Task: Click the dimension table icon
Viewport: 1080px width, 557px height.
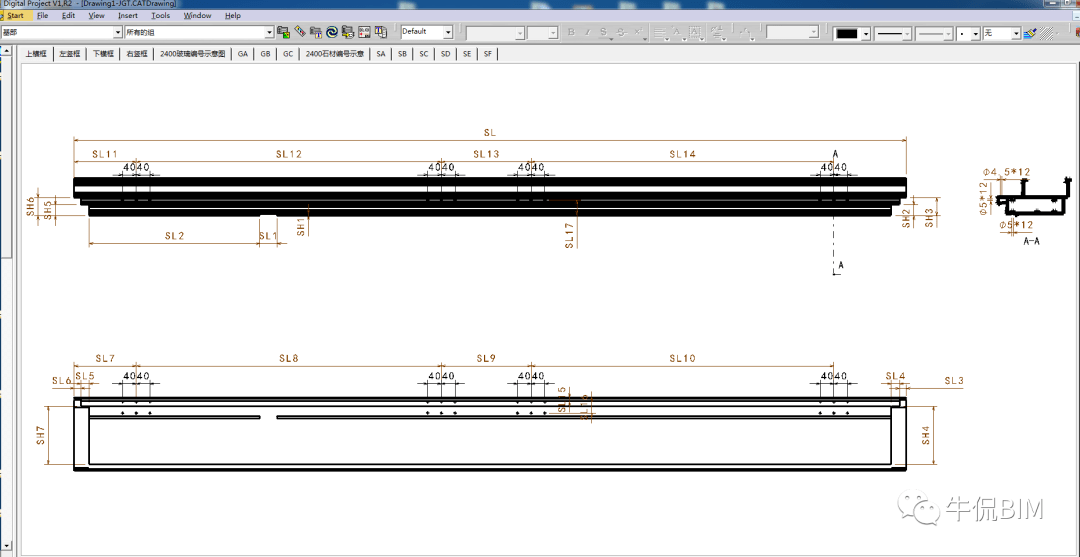Action: tap(364, 32)
